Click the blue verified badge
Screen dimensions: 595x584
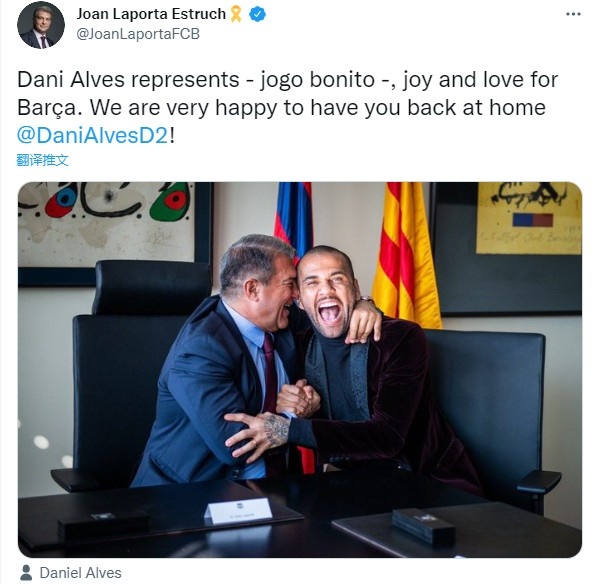[257, 14]
